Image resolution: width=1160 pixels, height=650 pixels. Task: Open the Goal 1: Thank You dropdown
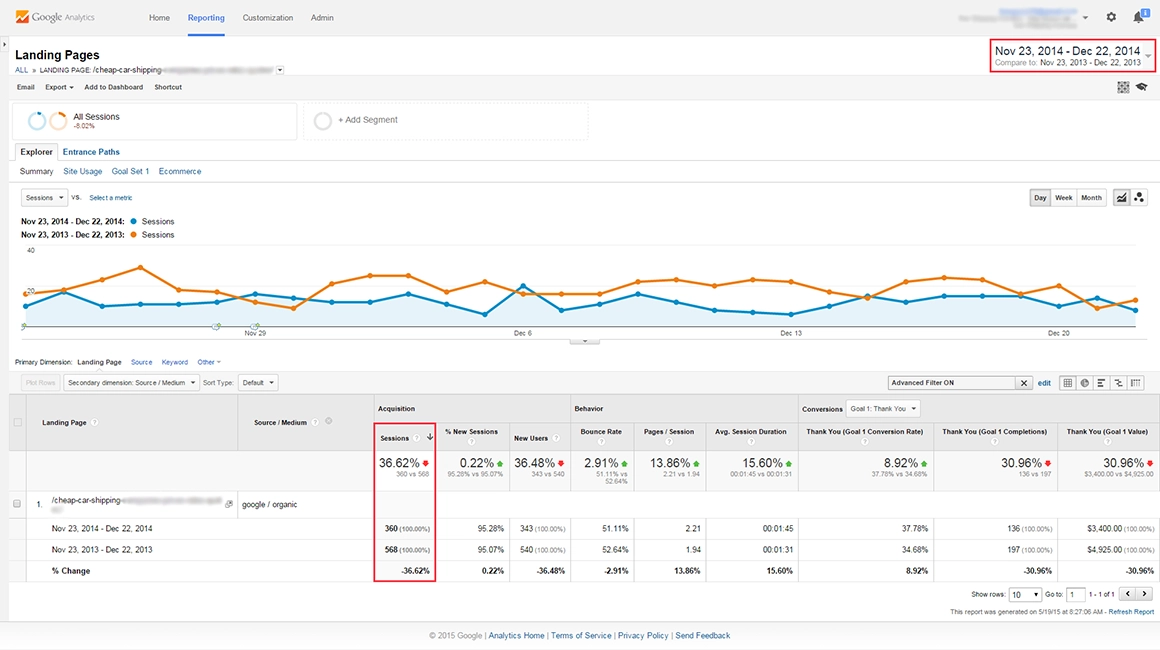point(883,408)
